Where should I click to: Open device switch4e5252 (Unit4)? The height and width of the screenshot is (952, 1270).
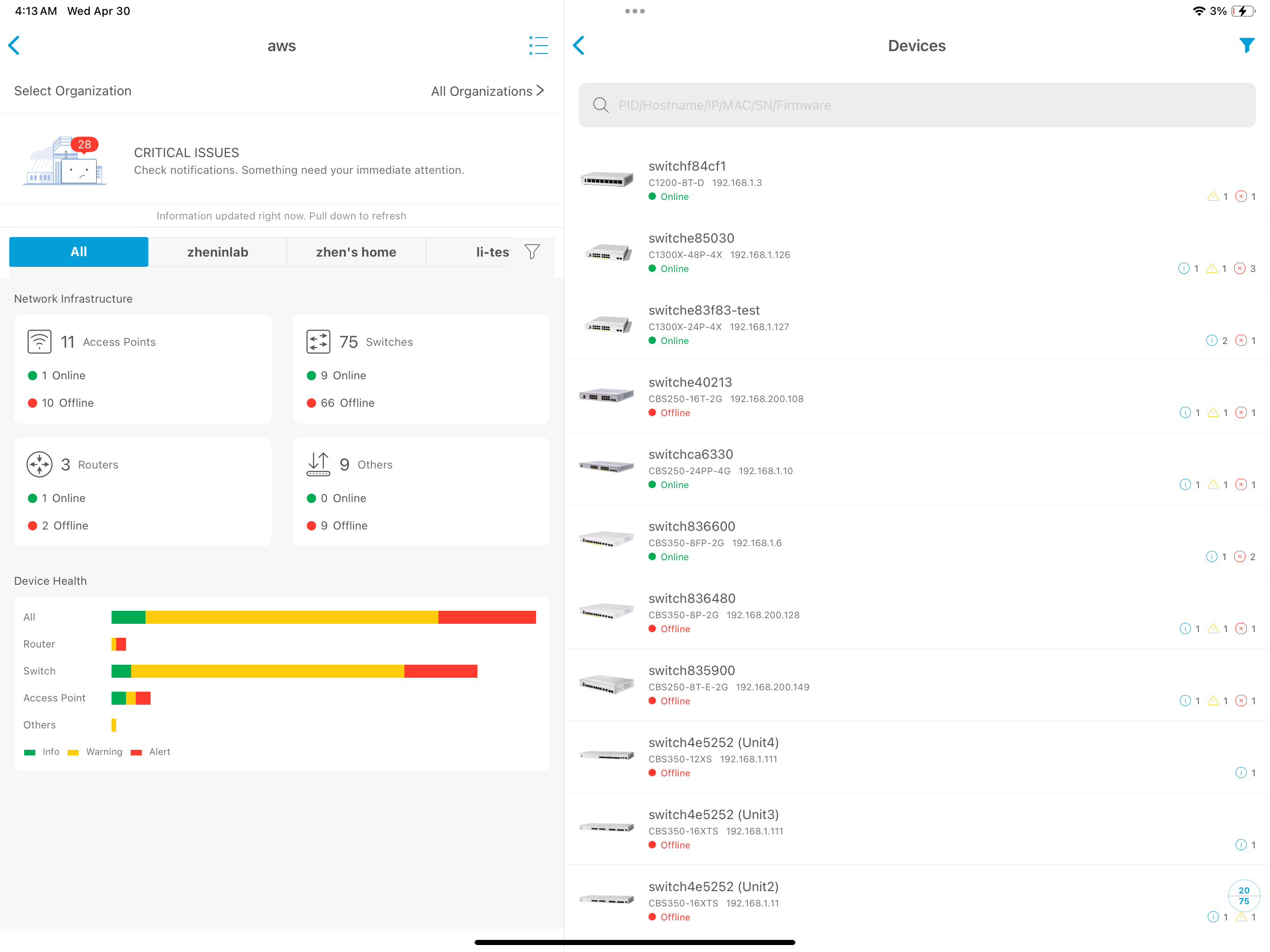[x=917, y=757]
